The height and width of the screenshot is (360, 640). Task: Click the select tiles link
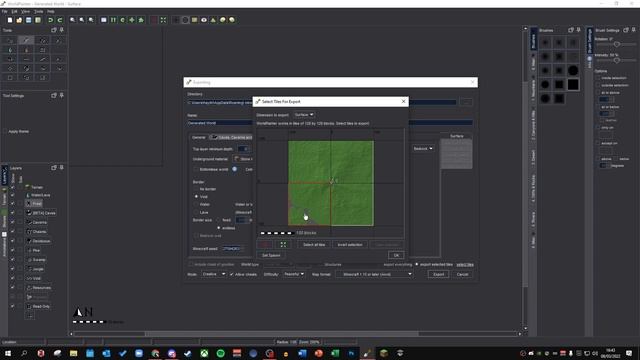[465, 264]
